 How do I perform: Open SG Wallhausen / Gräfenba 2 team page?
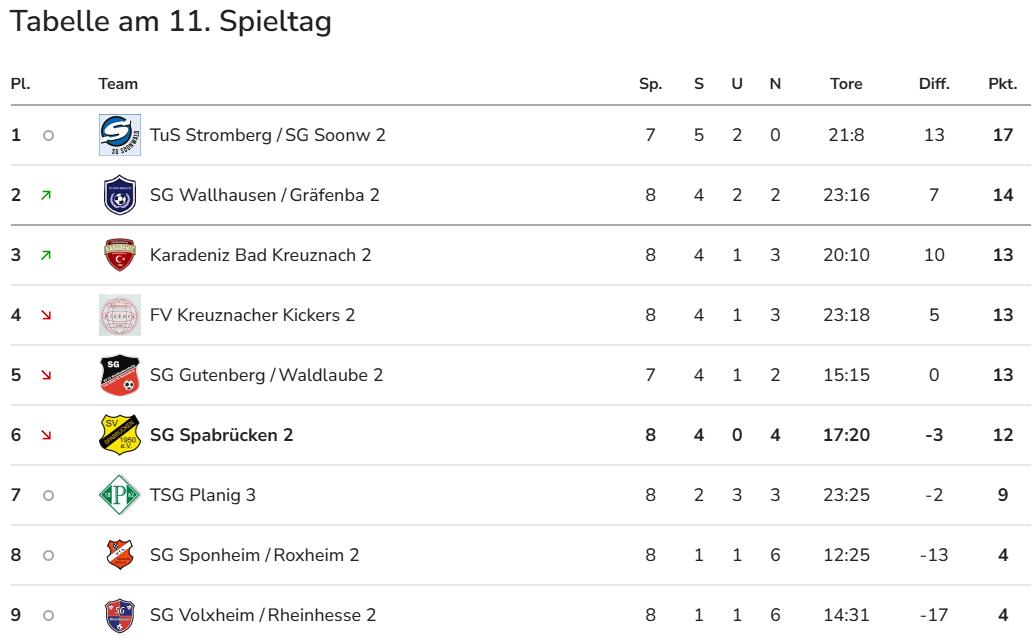(x=264, y=195)
